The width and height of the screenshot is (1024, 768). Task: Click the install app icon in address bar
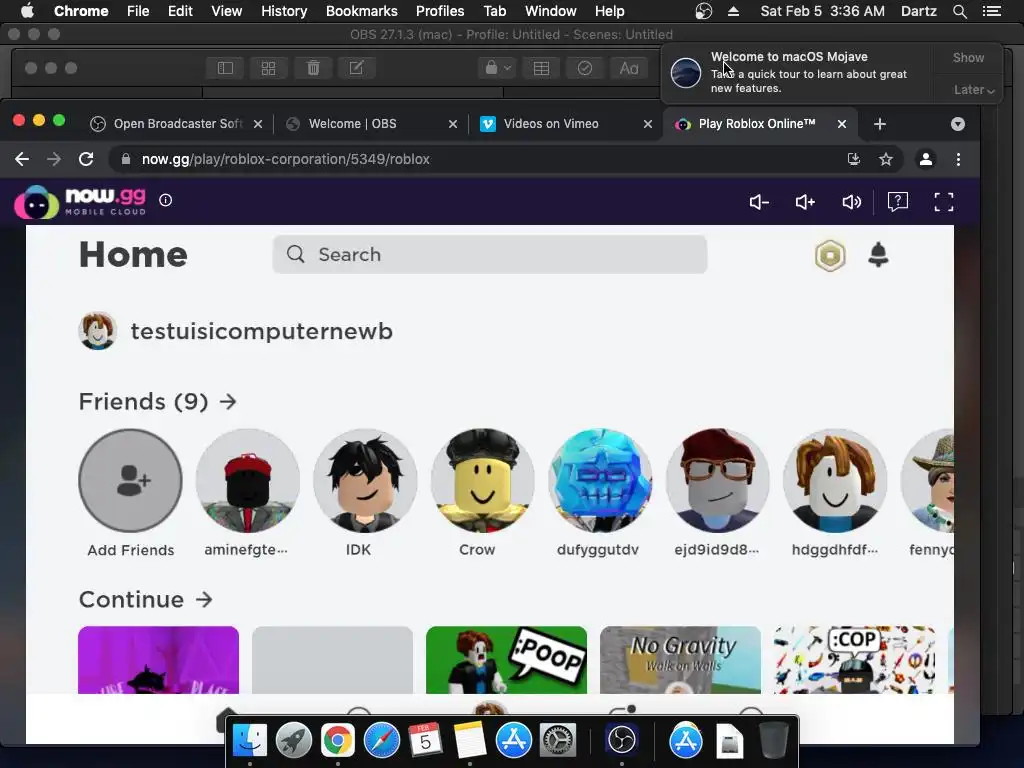coord(854,159)
